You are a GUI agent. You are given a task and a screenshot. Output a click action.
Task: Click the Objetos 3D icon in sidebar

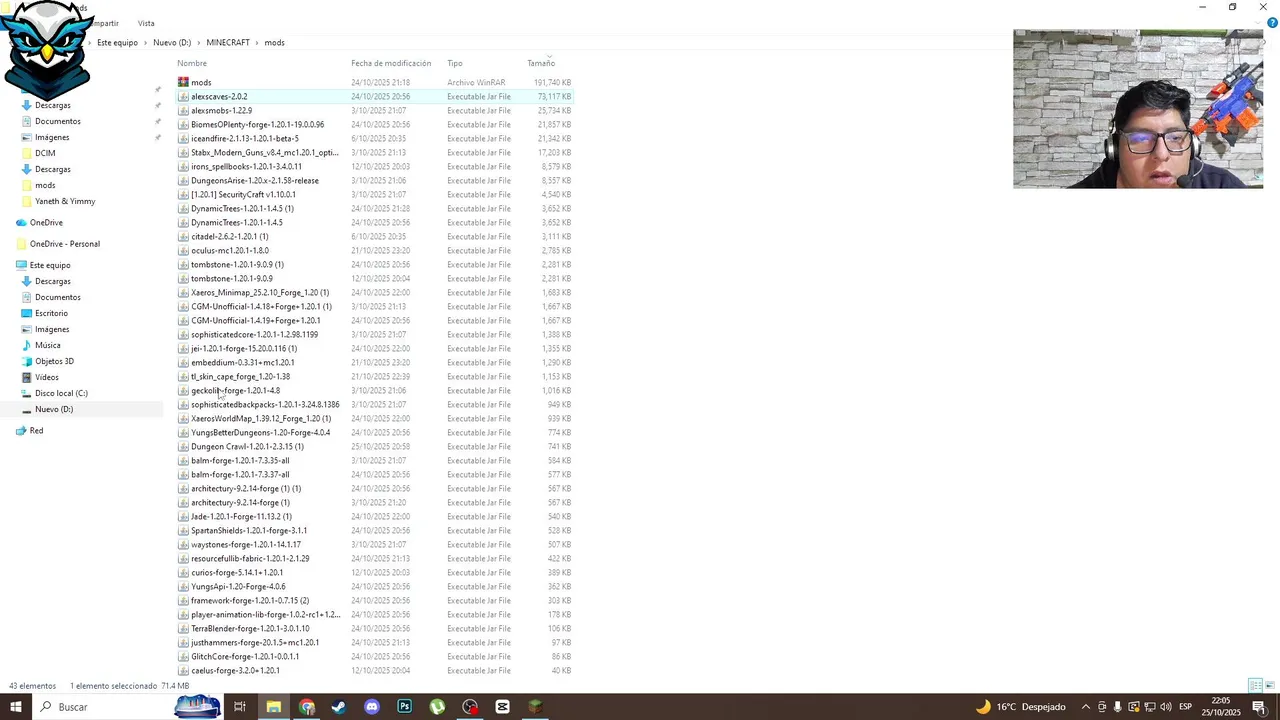[x=26, y=361]
